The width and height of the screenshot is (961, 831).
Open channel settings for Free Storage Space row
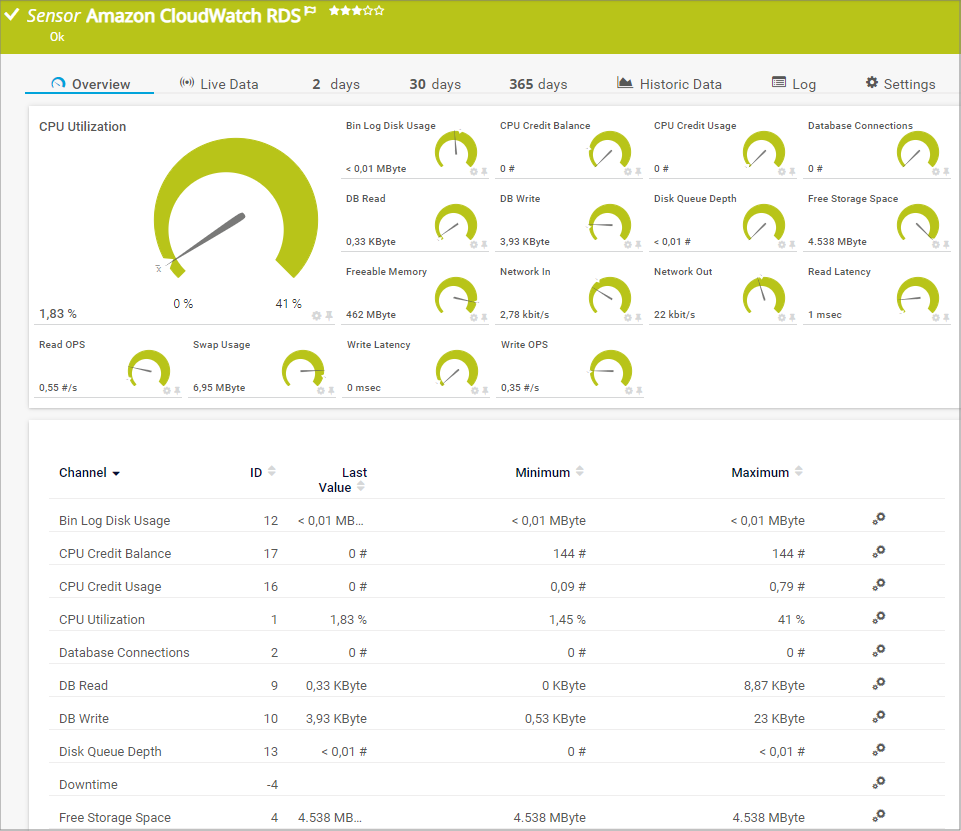(878, 816)
